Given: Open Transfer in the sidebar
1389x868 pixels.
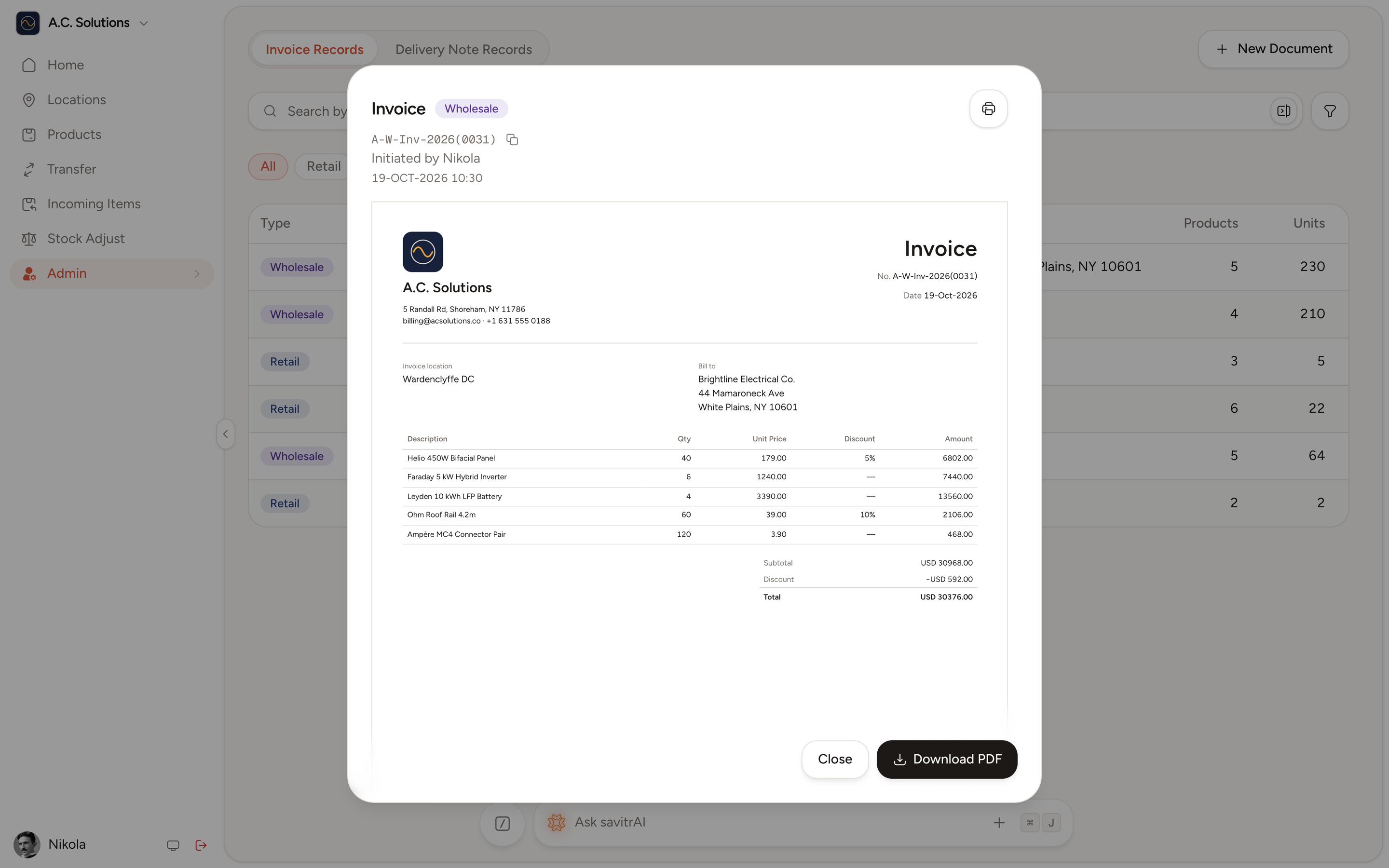Looking at the screenshot, I should [111, 169].
